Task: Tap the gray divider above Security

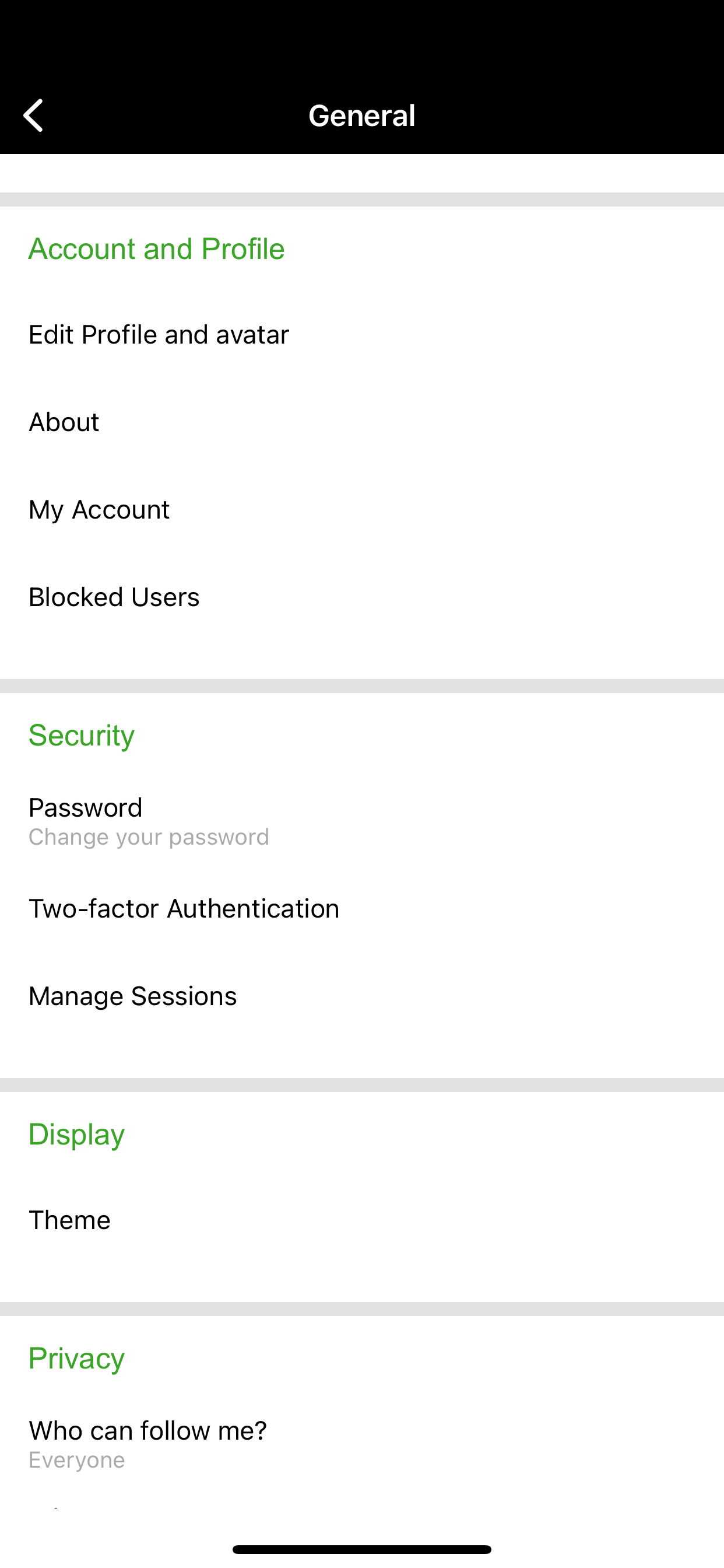Action: click(x=362, y=686)
